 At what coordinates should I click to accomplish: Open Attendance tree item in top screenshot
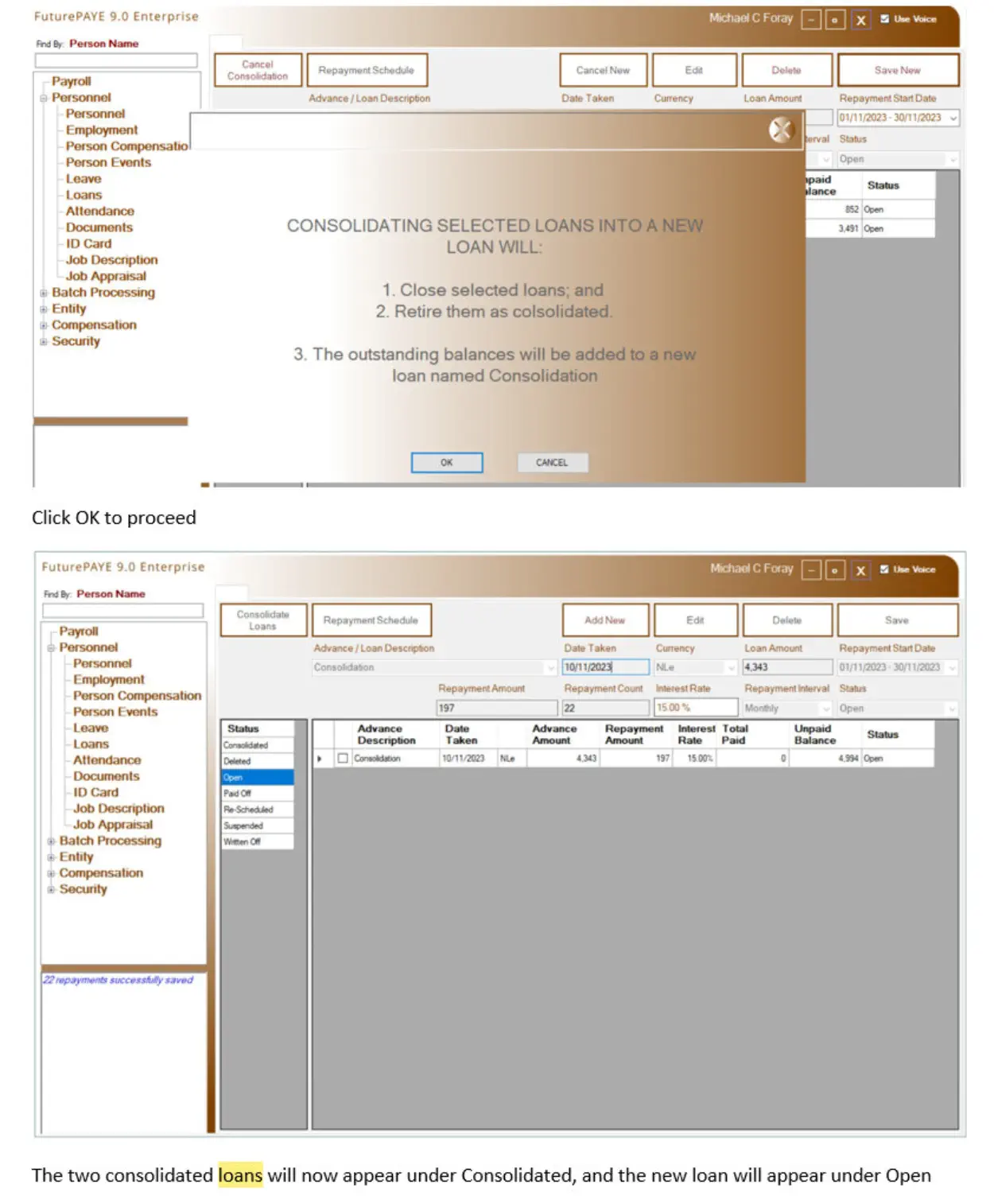100,212
